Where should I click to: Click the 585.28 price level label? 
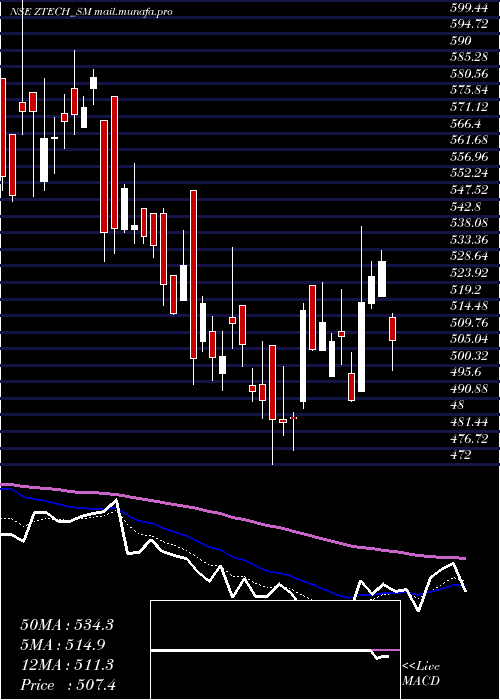point(468,58)
